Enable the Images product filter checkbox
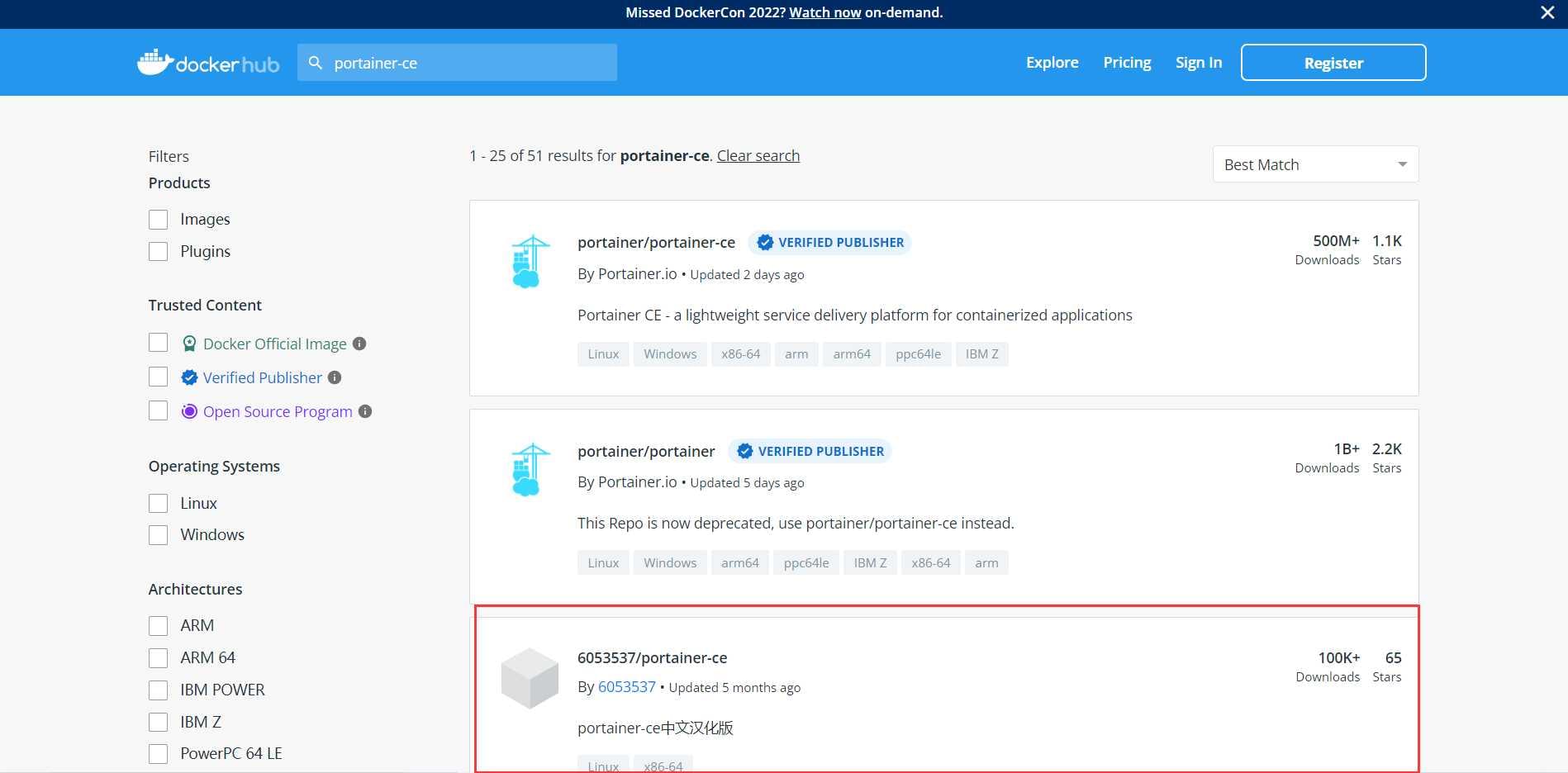1568x773 pixels. pos(159,220)
